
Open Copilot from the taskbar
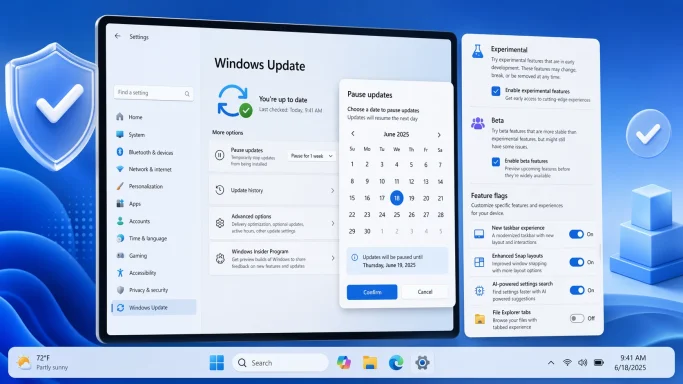click(344, 362)
